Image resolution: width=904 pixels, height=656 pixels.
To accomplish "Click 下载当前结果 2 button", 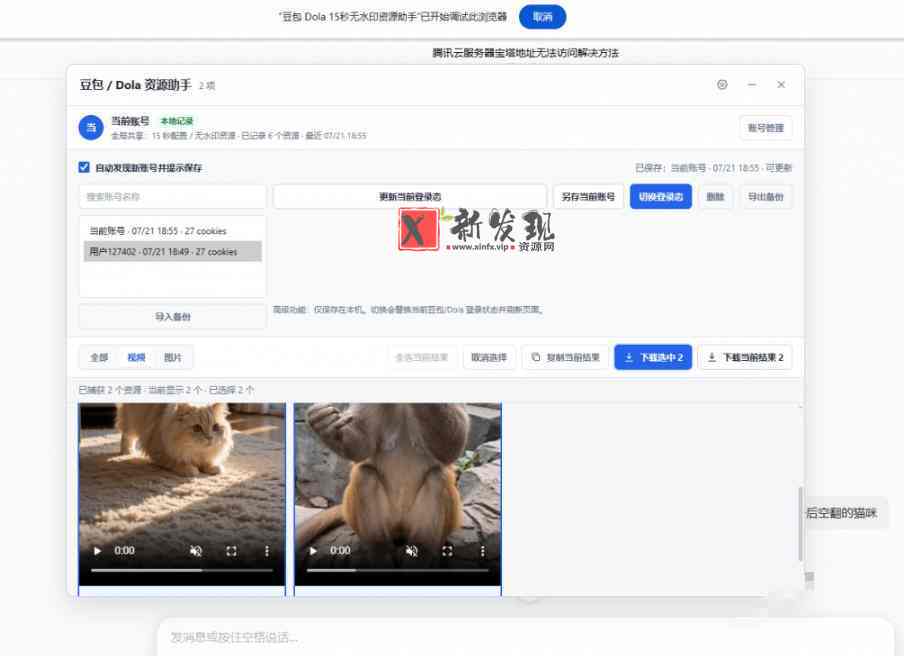I will 745,357.
